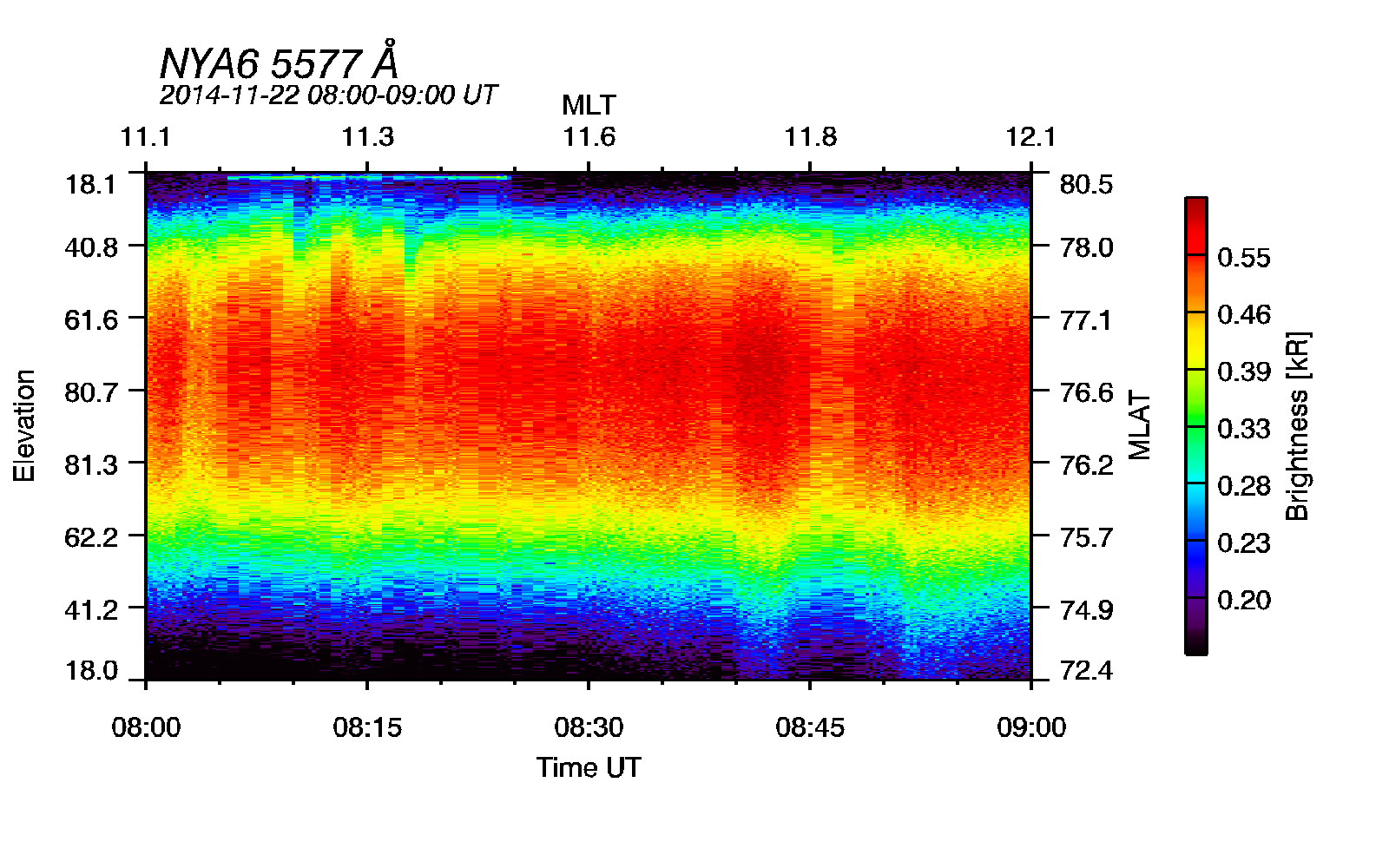Pick the MLAT tick label "76.6"
Image resolution: width=1389 pixels, height=868 pixels.
1086,392
